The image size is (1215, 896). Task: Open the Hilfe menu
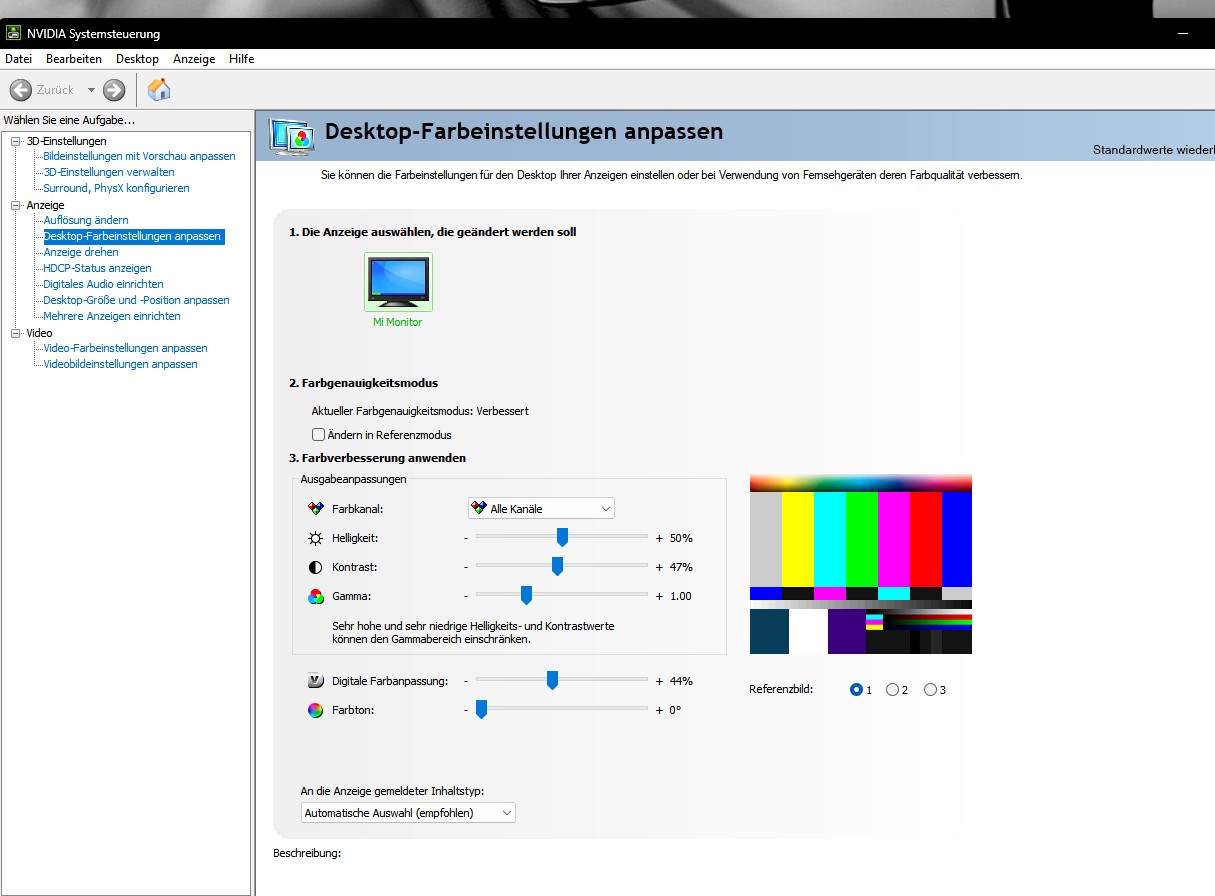coord(241,59)
